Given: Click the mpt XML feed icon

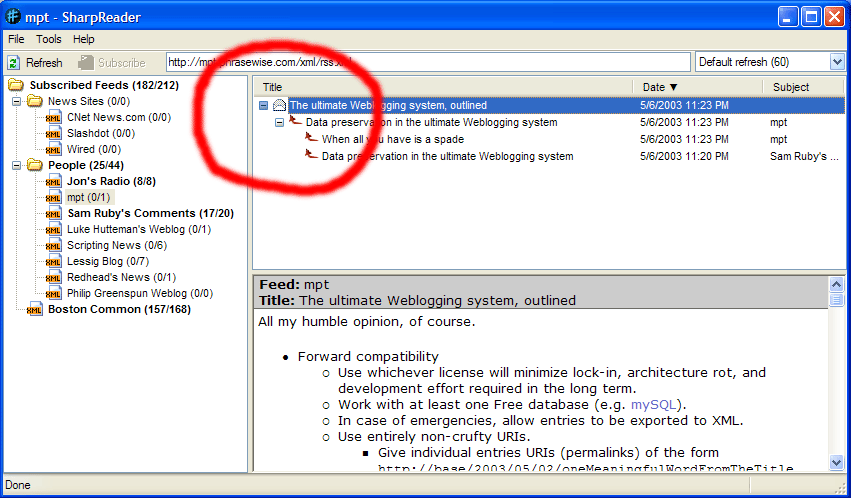Looking at the screenshot, I should 53,197.
